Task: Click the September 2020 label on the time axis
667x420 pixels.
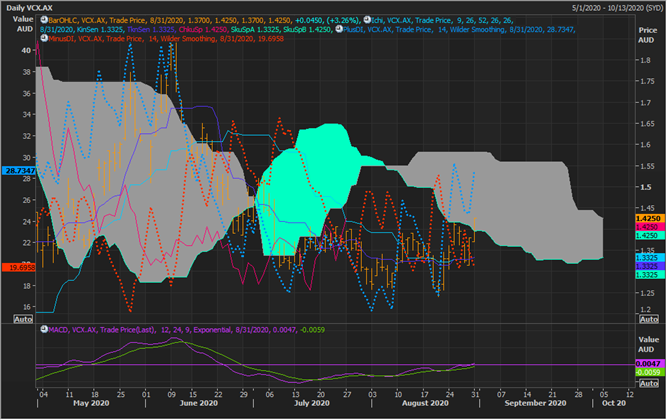Action: click(x=535, y=403)
